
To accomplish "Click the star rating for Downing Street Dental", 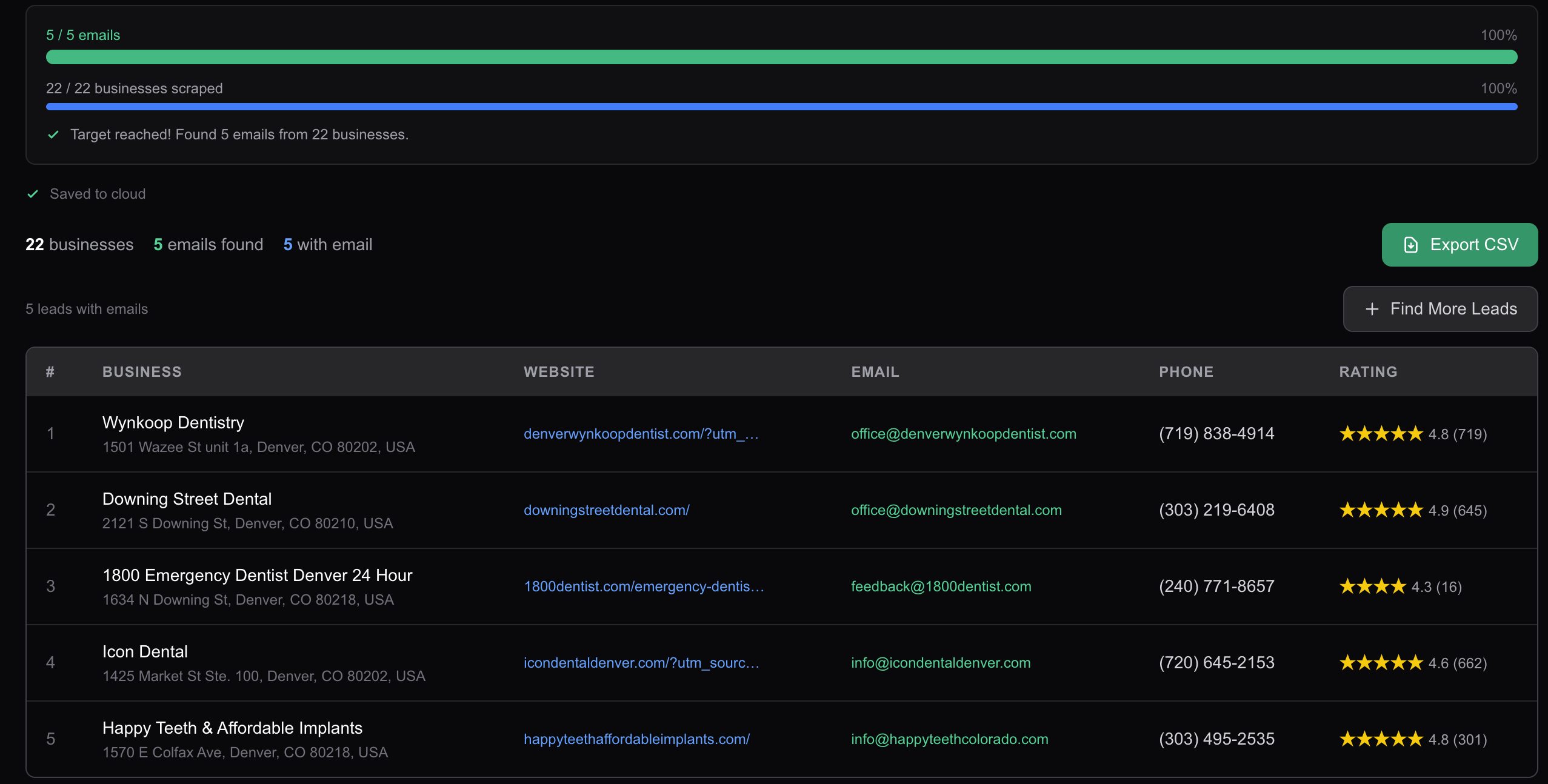I will click(1381, 510).
